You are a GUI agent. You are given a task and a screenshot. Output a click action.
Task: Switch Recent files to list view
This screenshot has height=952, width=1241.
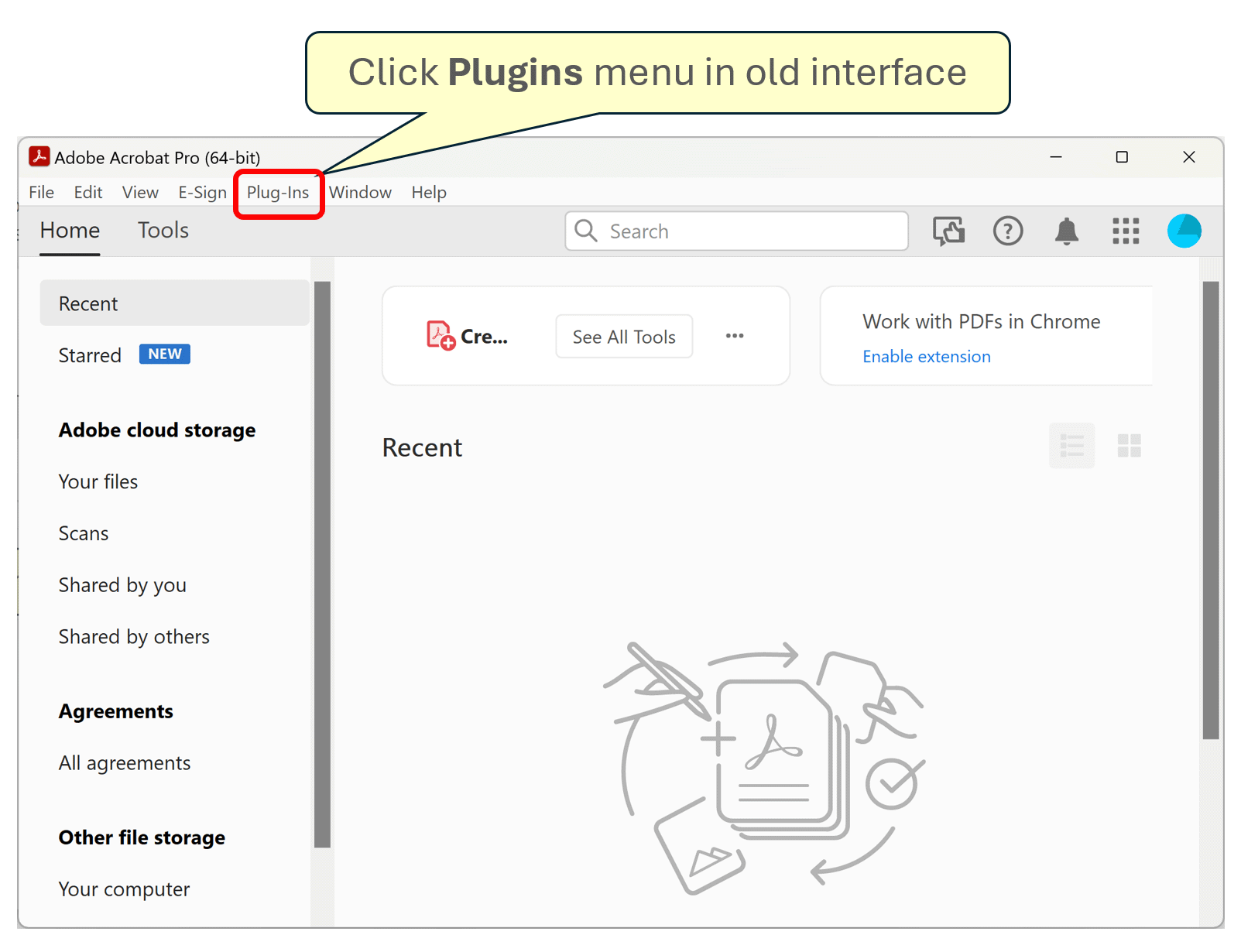(1071, 445)
